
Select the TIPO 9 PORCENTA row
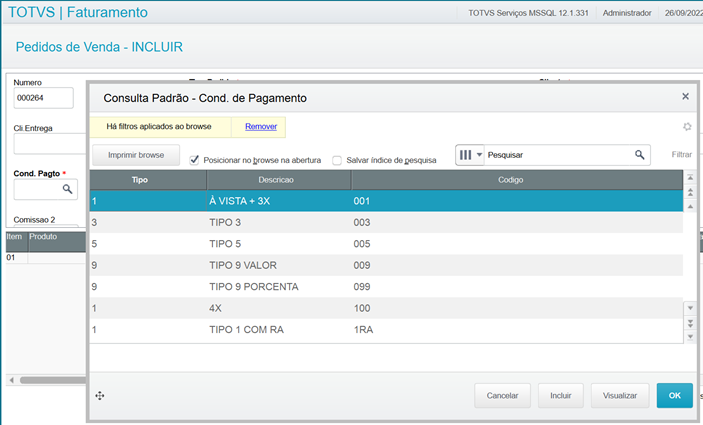pyautogui.click(x=386, y=287)
